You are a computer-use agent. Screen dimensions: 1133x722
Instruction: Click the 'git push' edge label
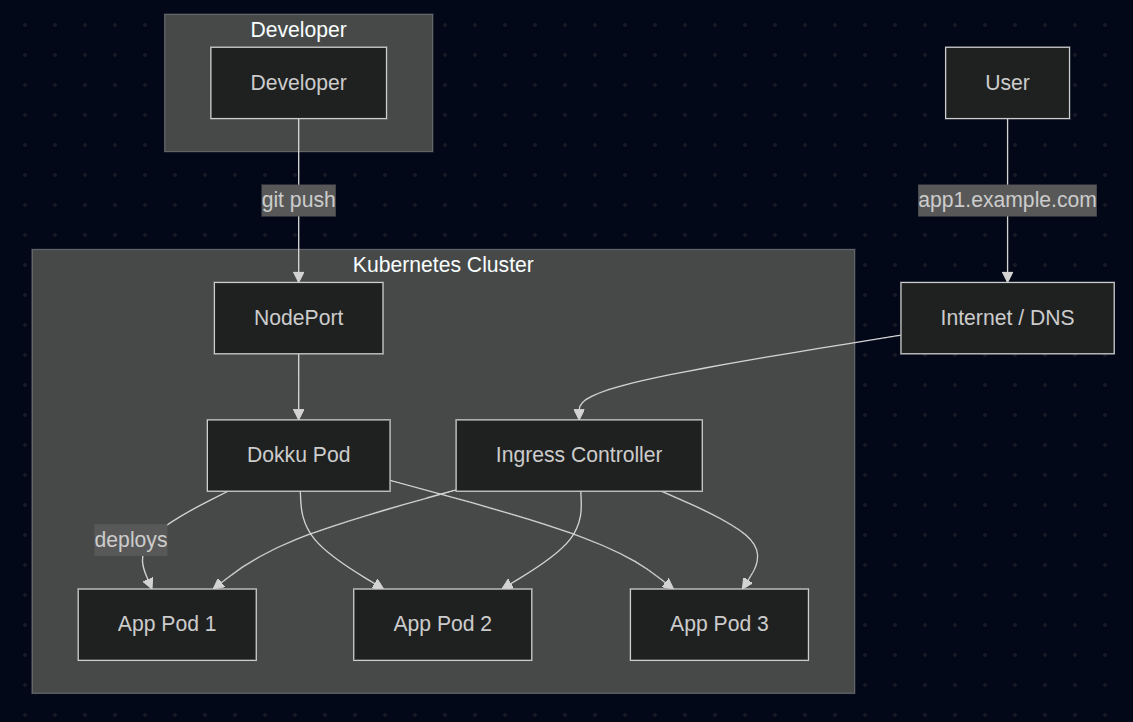point(298,200)
